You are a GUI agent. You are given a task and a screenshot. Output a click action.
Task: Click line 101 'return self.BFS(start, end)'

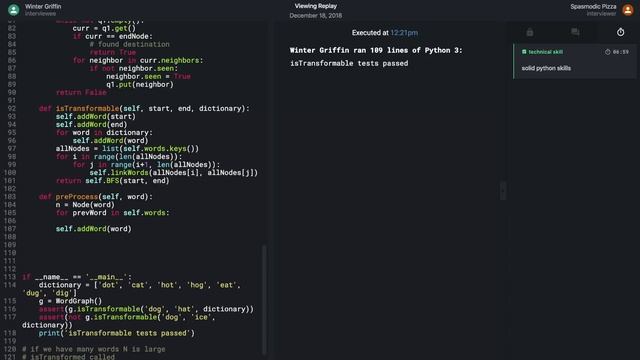tap(112, 181)
